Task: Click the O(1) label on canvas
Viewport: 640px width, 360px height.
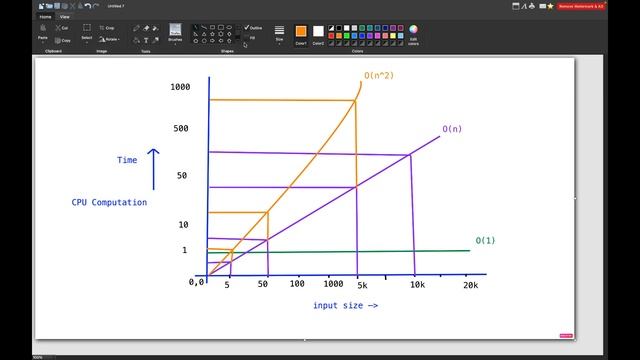Action: (x=485, y=240)
